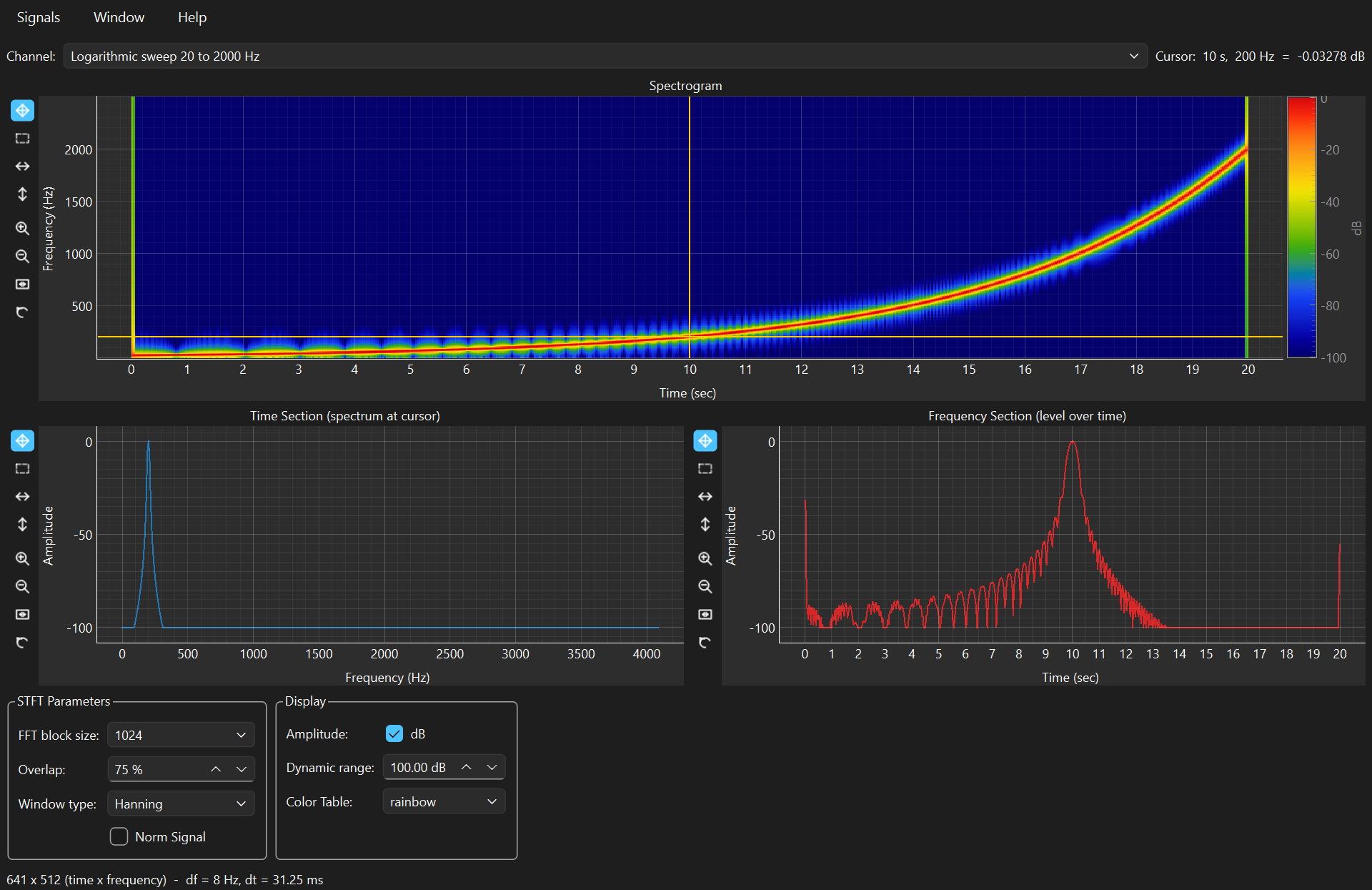Activate Frequency Section vertical zoom tool
Viewport: 1372px width, 890px height.
[x=705, y=524]
